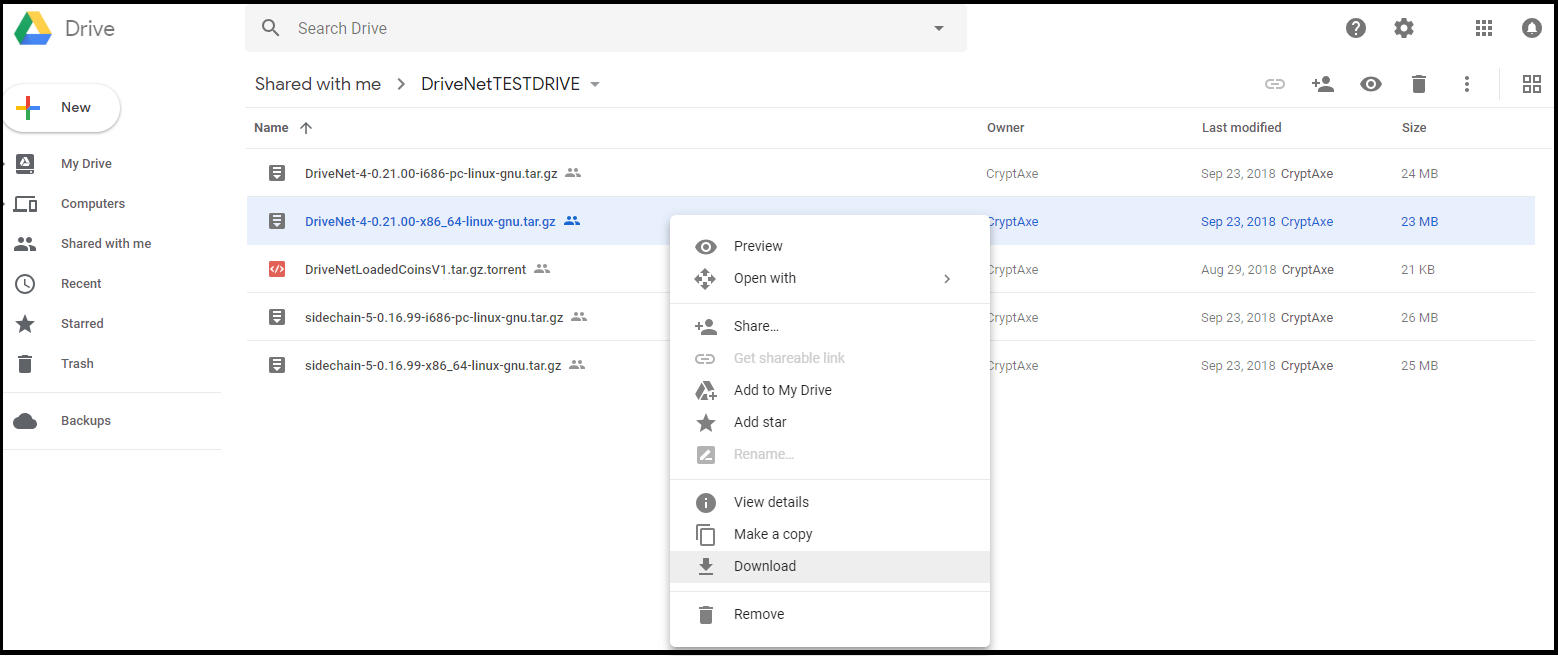This screenshot has width=1558, height=656.
Task: Click Aug 29, 2018 modified date
Action: click(x=1239, y=269)
